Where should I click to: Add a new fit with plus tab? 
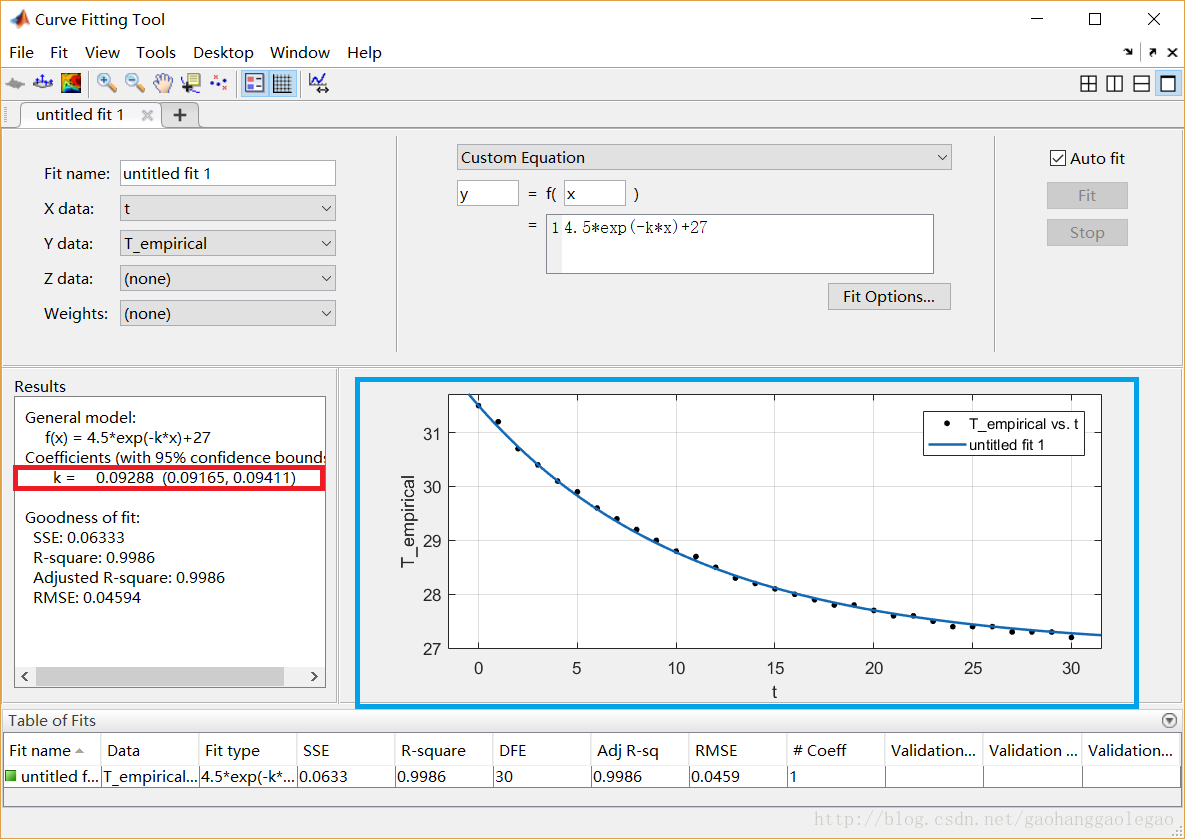pos(180,115)
